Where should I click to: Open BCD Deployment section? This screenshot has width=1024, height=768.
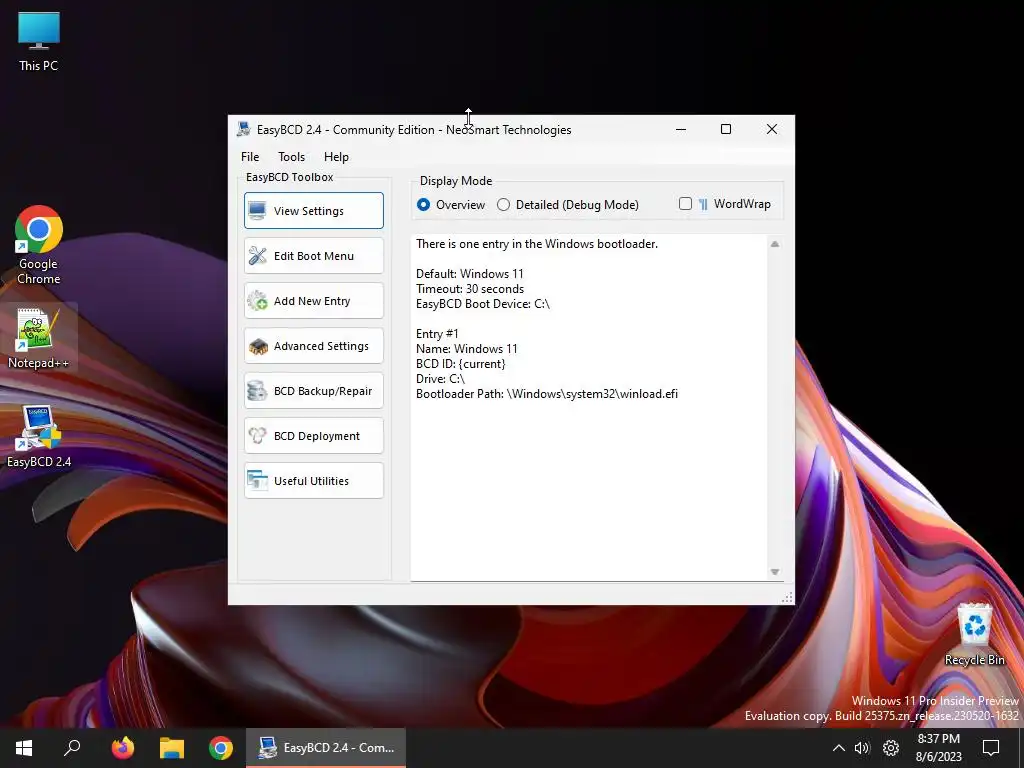[x=313, y=436]
